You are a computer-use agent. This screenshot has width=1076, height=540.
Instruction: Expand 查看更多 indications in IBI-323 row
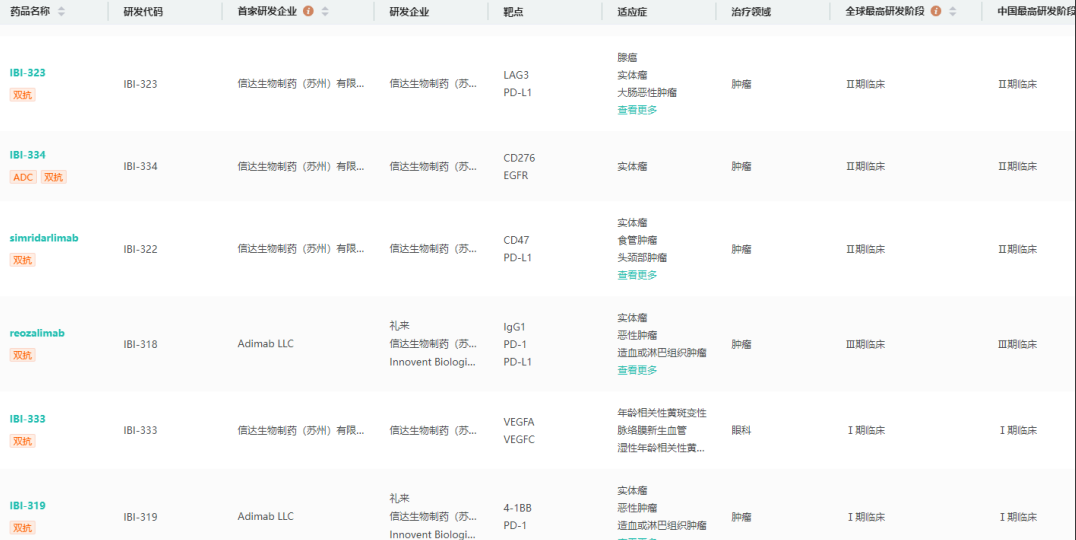tap(637, 110)
